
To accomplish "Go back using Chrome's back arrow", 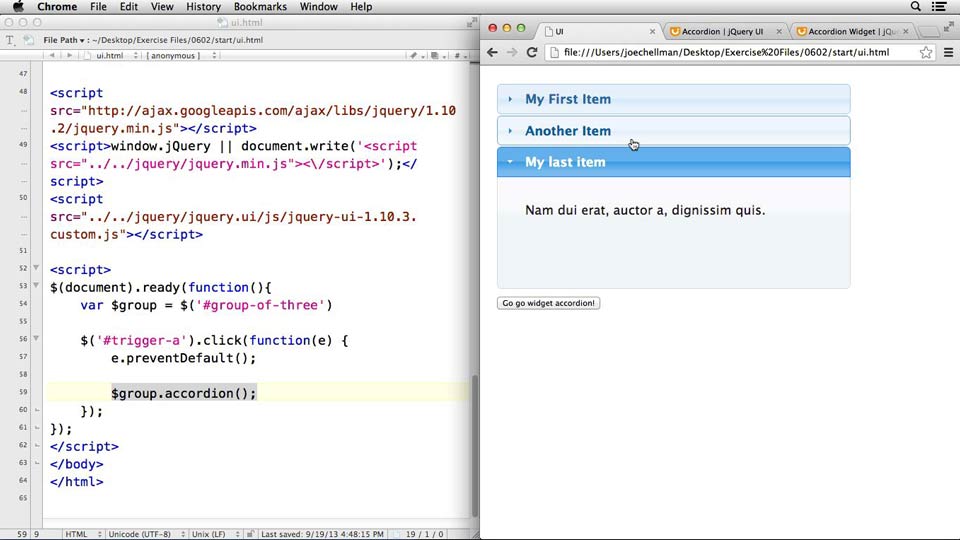I will pos(492,52).
